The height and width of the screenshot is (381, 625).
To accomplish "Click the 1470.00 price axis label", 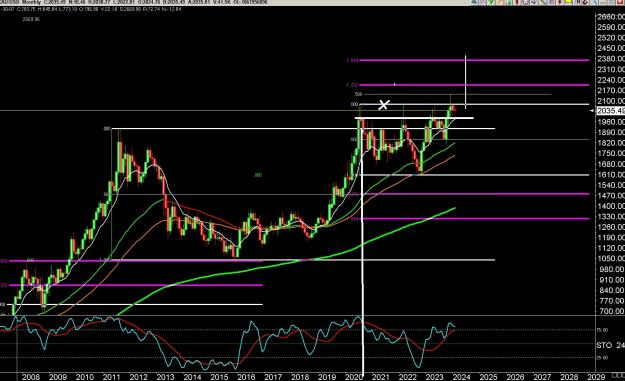I will pos(611,196).
